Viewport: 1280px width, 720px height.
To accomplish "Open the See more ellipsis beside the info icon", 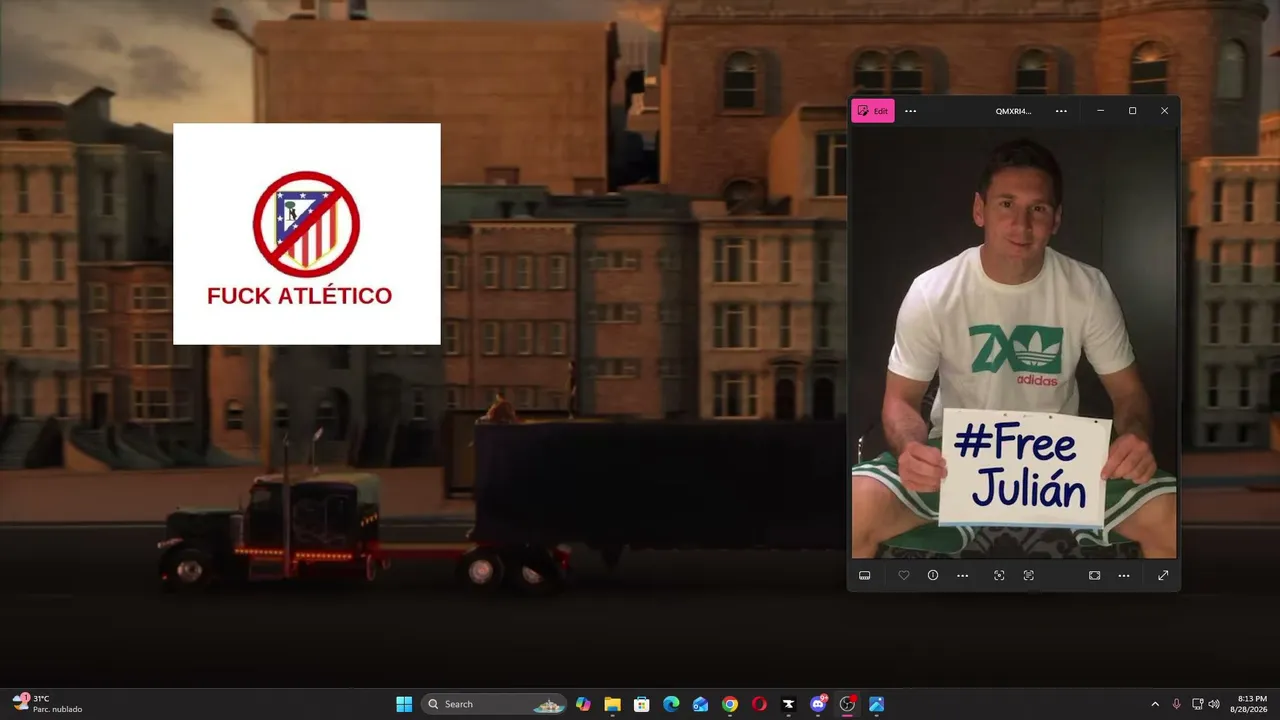I will coord(962,575).
